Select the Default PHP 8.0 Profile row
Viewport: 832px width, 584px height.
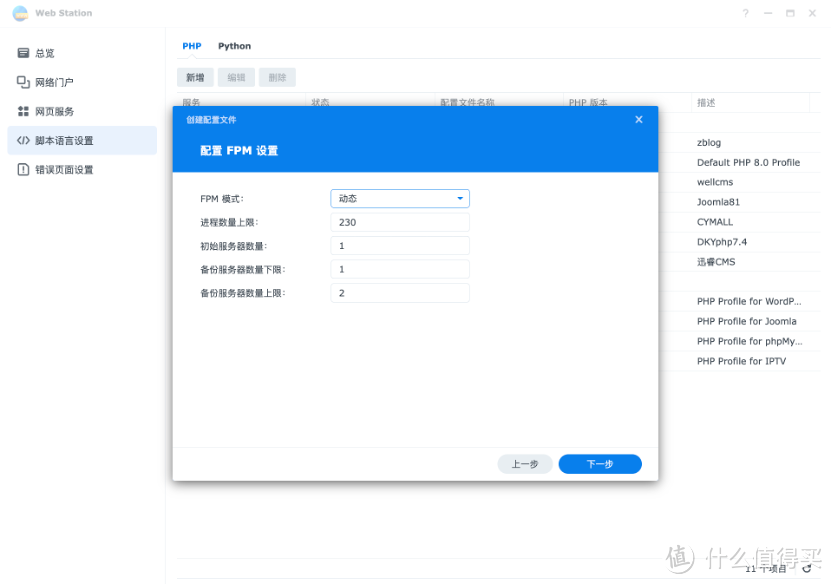click(x=748, y=162)
